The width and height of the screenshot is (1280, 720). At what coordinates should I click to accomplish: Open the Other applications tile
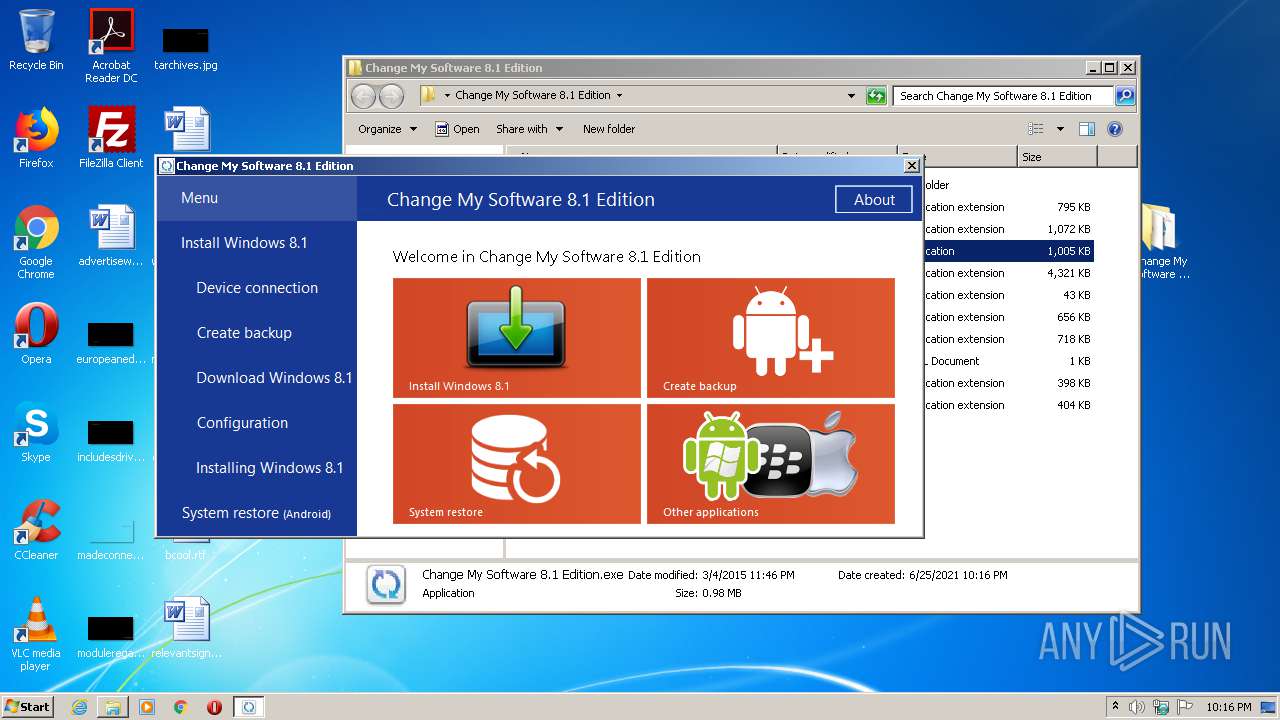tap(770, 464)
